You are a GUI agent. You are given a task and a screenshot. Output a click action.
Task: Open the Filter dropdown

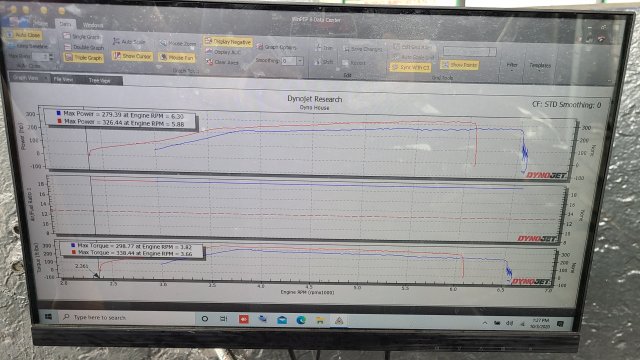pyautogui.click(x=512, y=65)
